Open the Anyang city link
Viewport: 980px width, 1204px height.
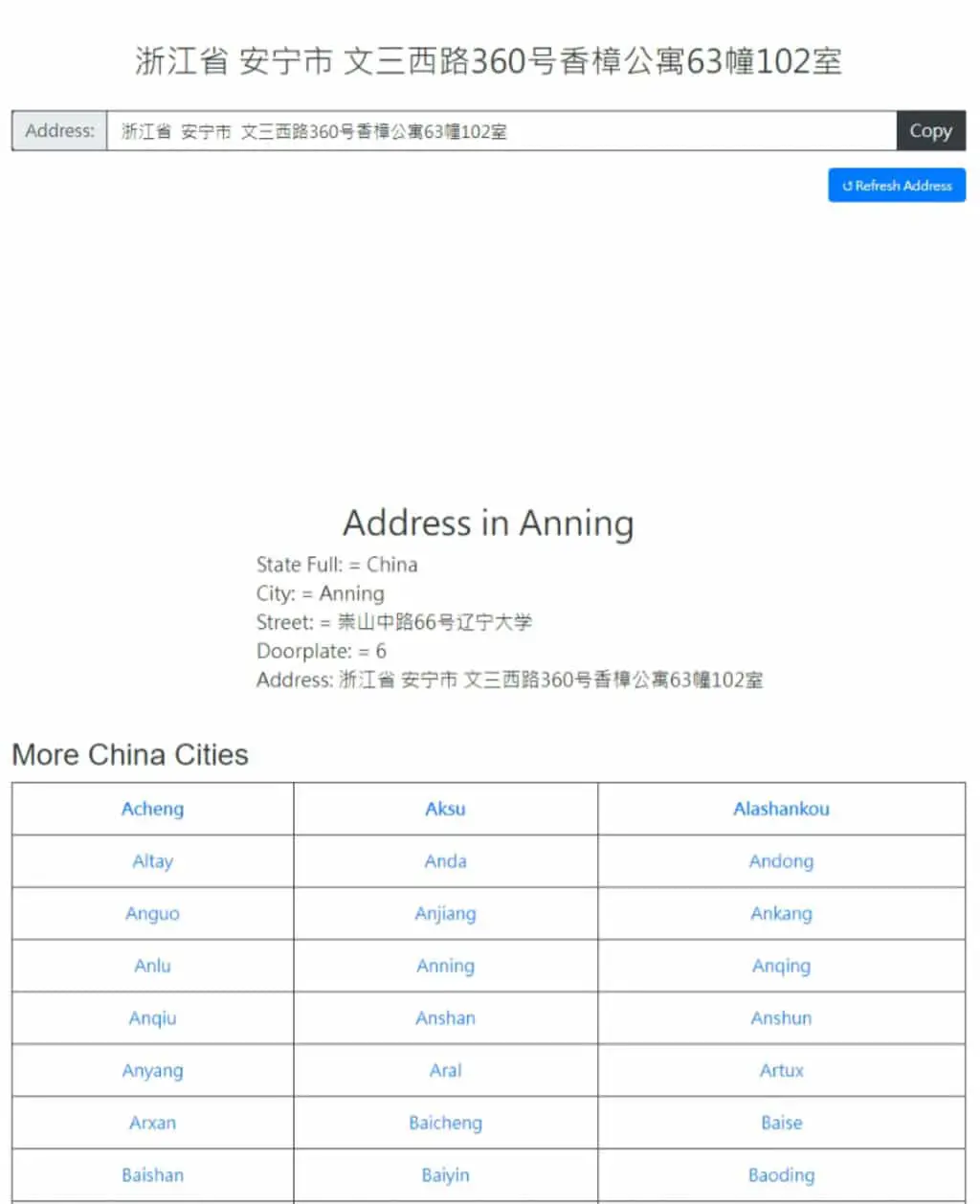[x=152, y=1071]
